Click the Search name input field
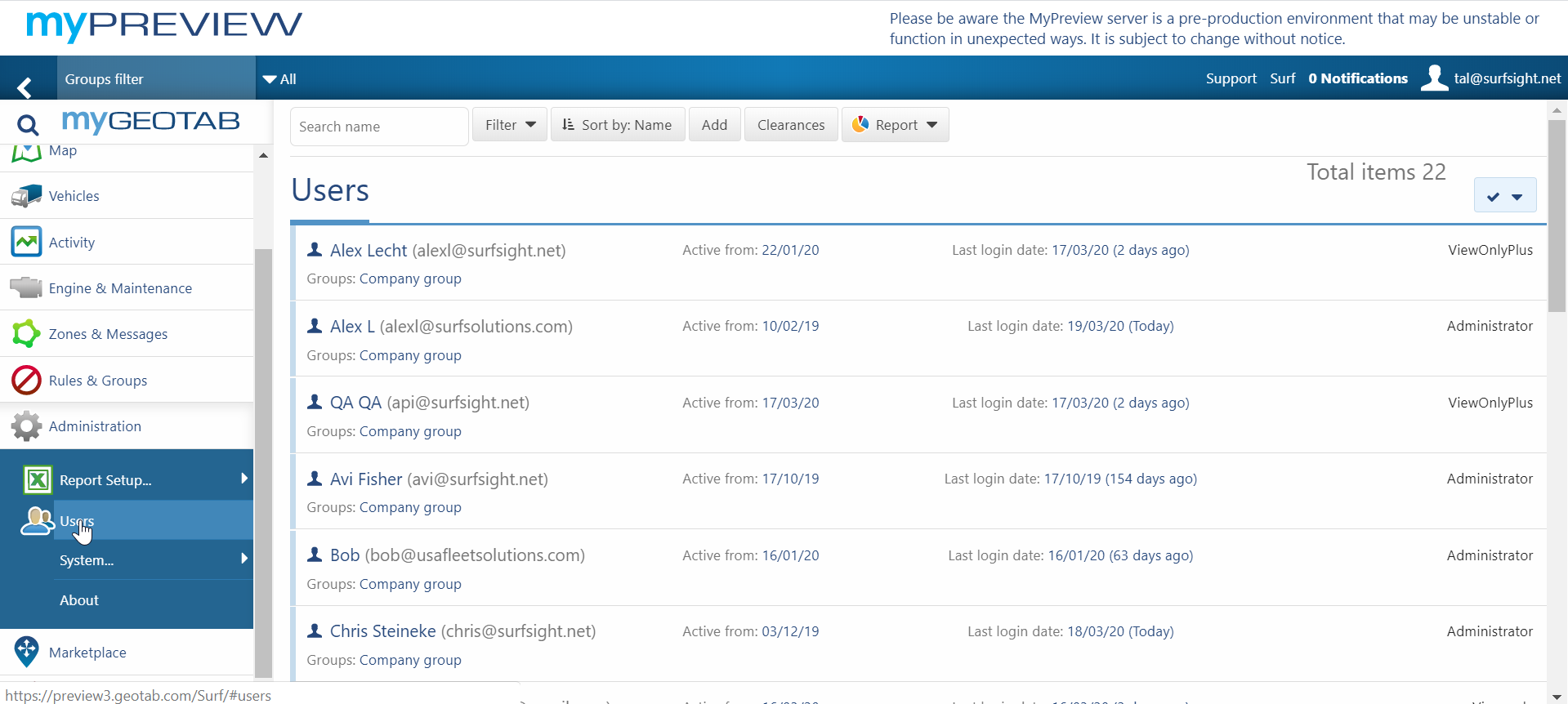The height and width of the screenshot is (704, 1568). pyautogui.click(x=379, y=127)
